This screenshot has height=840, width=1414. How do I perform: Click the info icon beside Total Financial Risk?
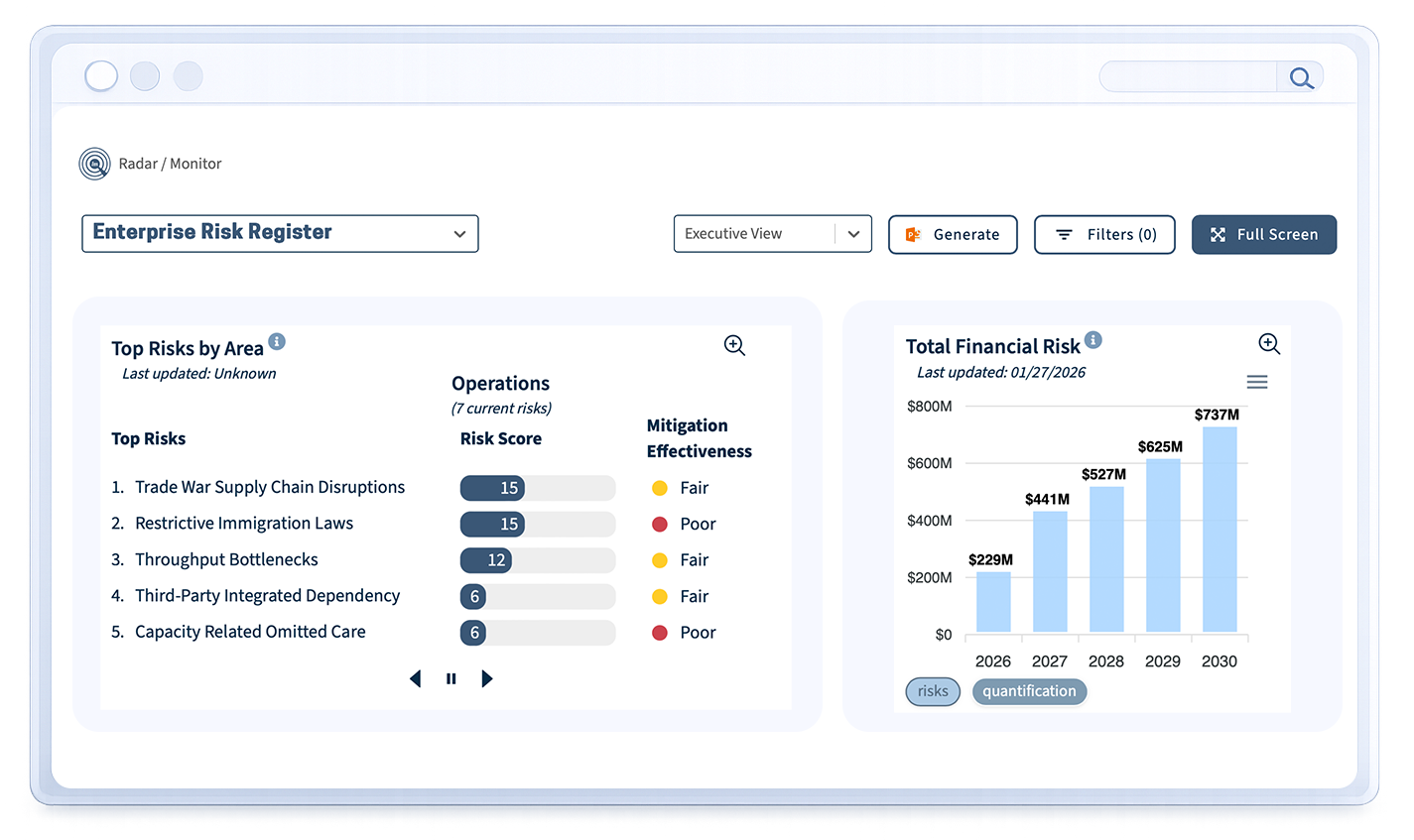(1093, 340)
